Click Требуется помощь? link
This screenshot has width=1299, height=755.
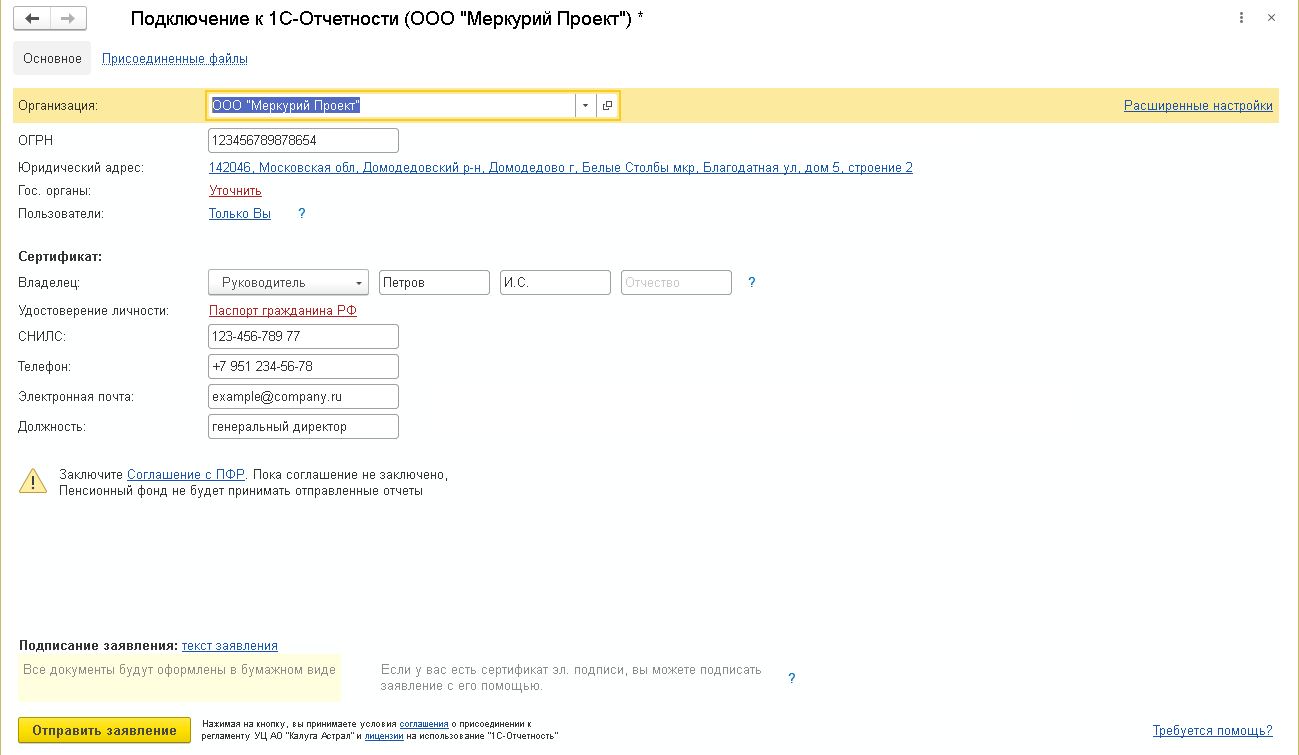1213,731
